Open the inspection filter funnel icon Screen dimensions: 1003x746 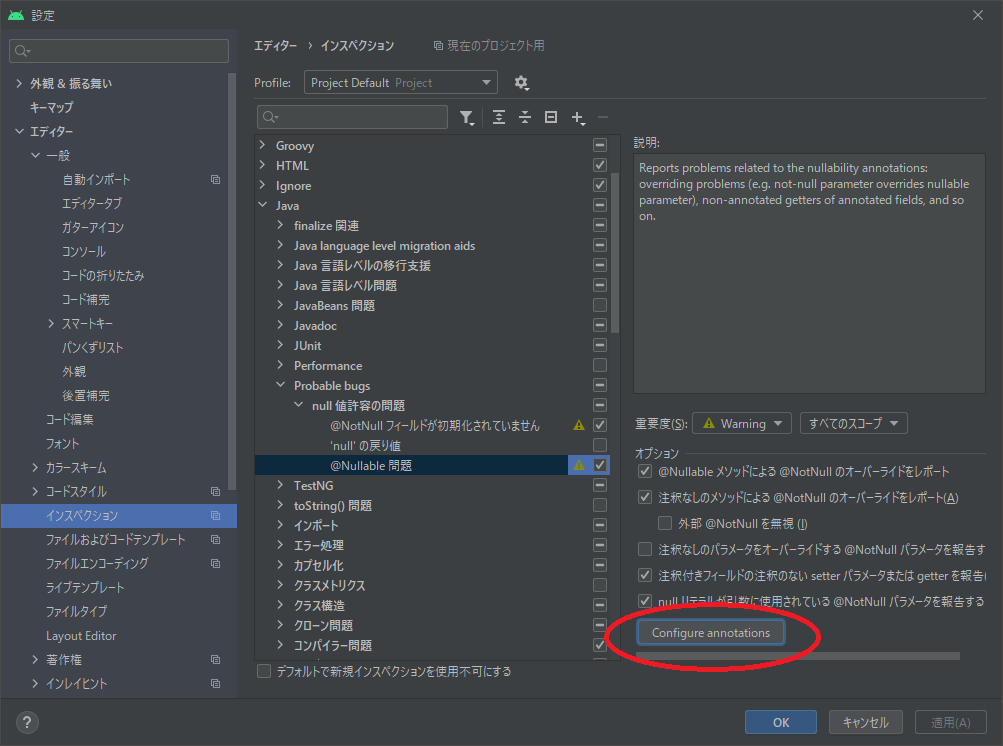[x=466, y=117]
